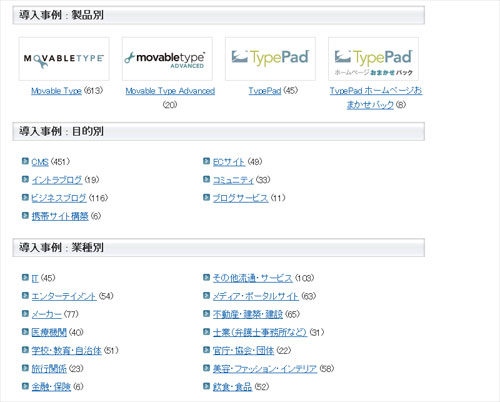The width and height of the screenshot is (500, 402).
Task: Click the arrow icon beside その他流通・サービス
Action: tap(206, 277)
